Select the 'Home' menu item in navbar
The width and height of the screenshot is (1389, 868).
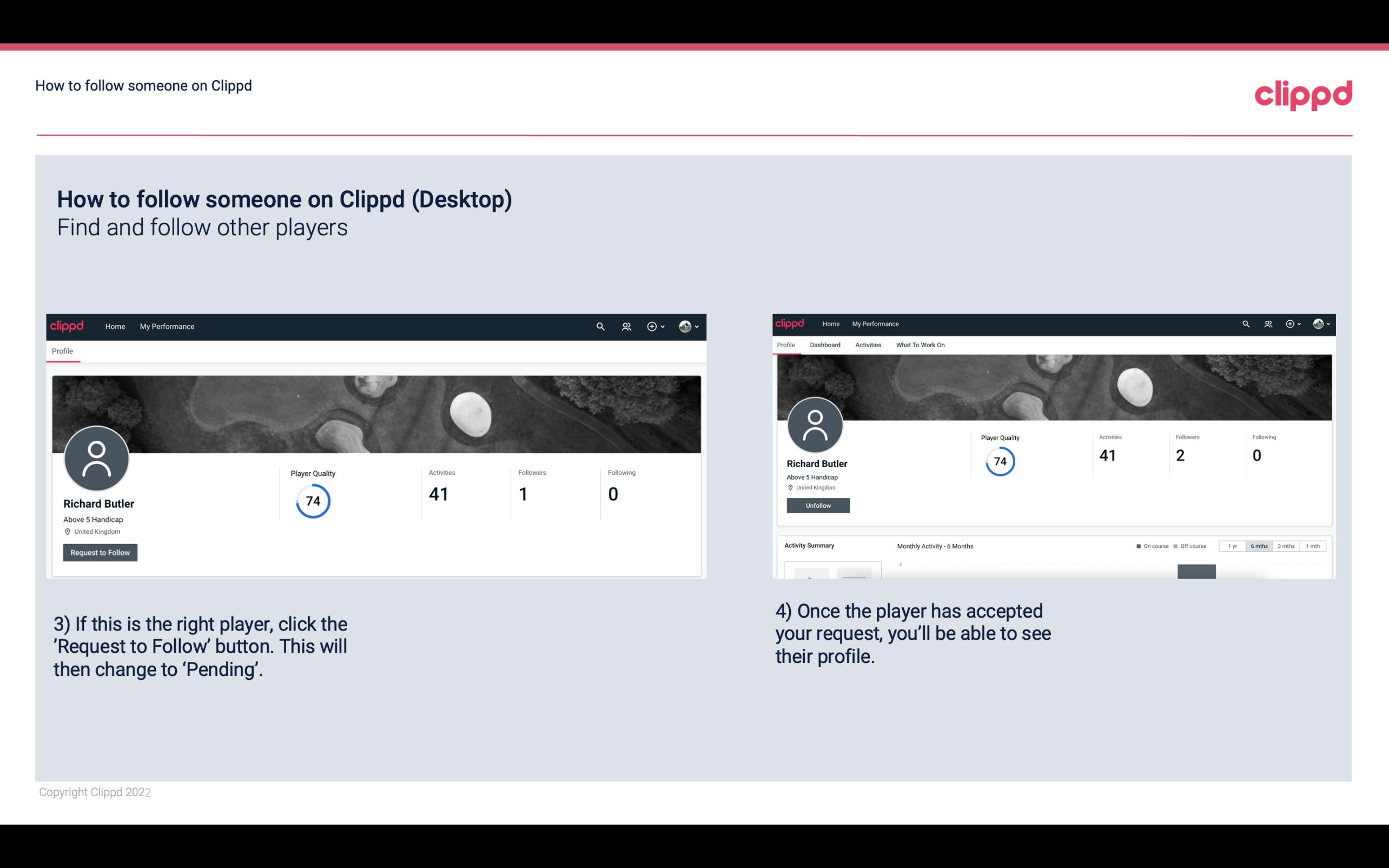pyautogui.click(x=115, y=326)
